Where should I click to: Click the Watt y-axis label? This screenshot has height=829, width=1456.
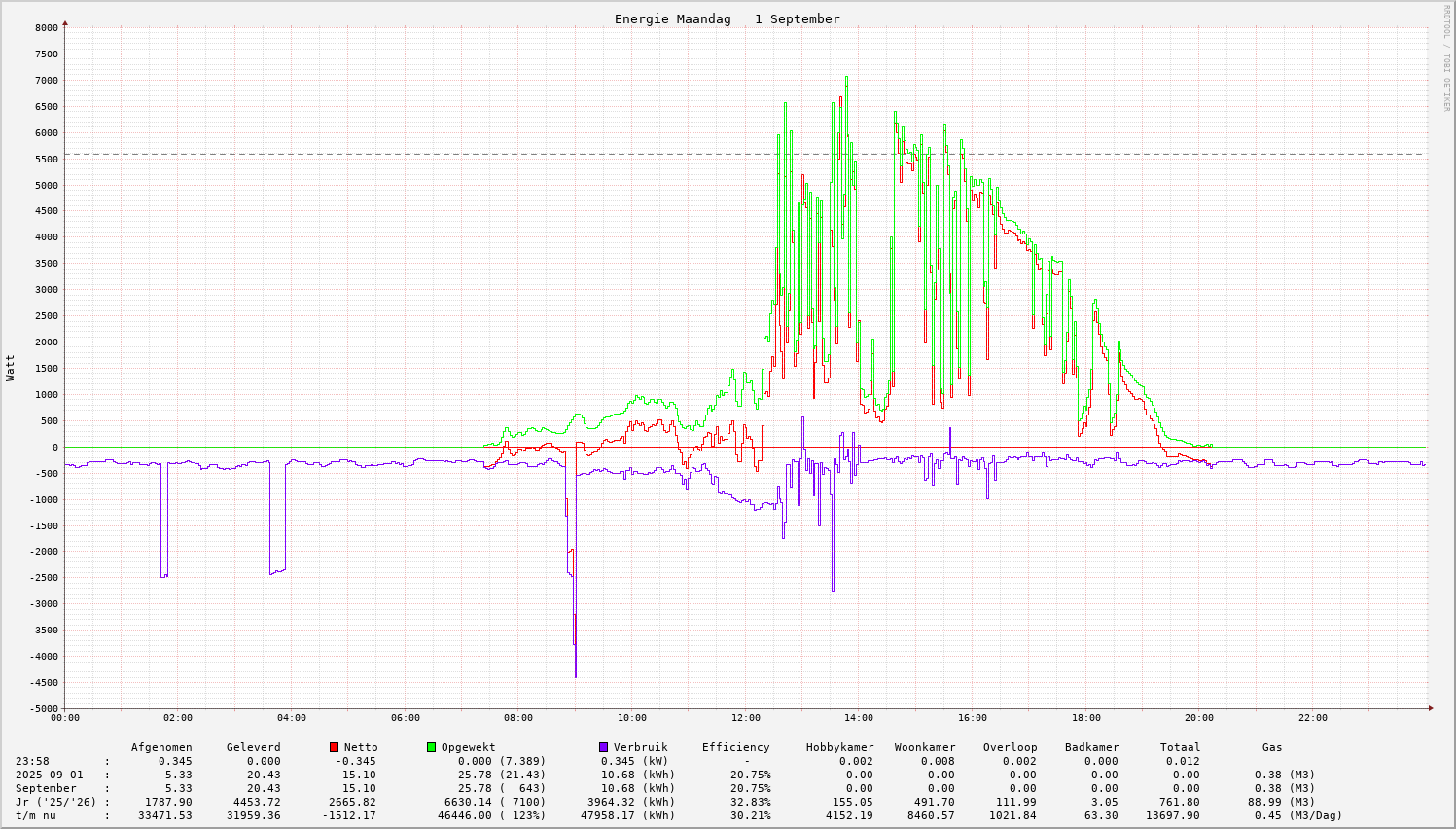coord(11,367)
